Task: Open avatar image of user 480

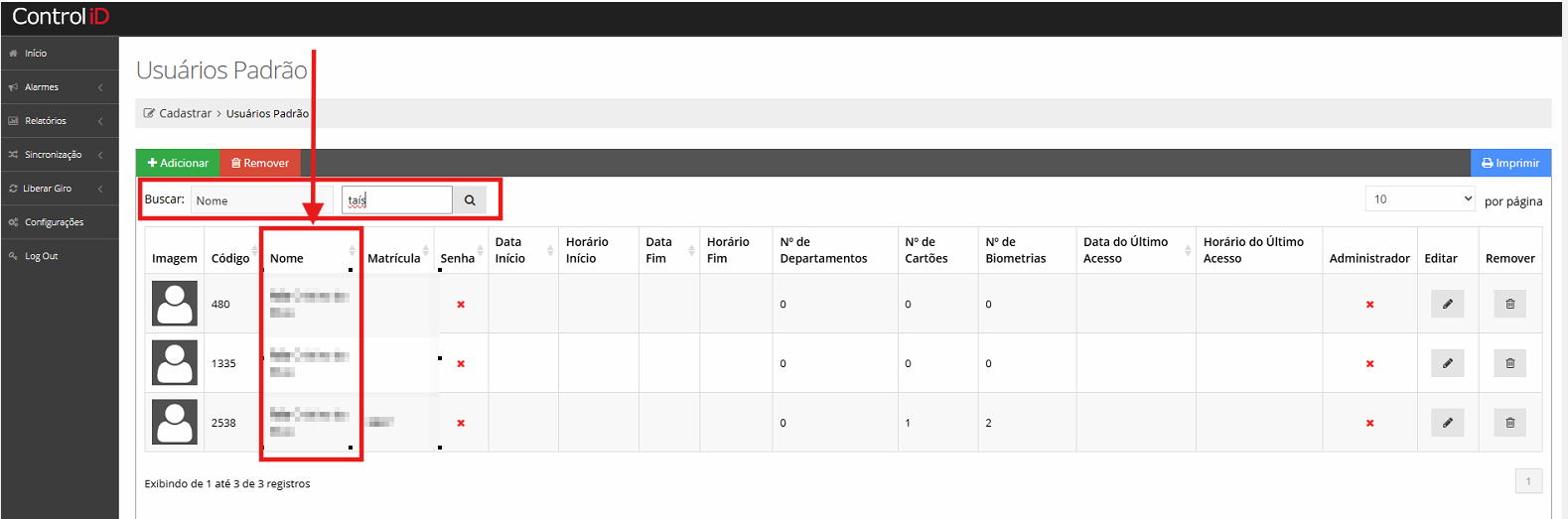Action: pos(175,304)
